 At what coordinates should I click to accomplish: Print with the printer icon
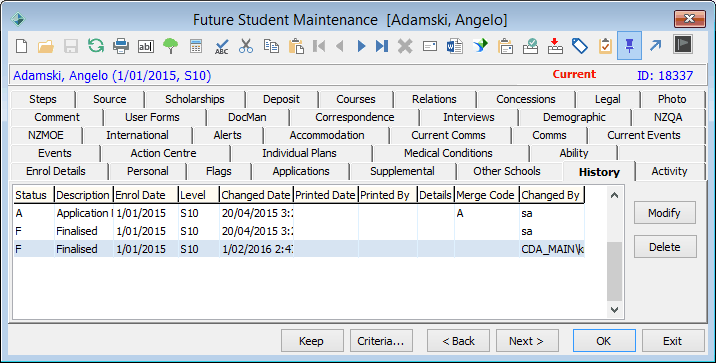[x=121, y=46]
